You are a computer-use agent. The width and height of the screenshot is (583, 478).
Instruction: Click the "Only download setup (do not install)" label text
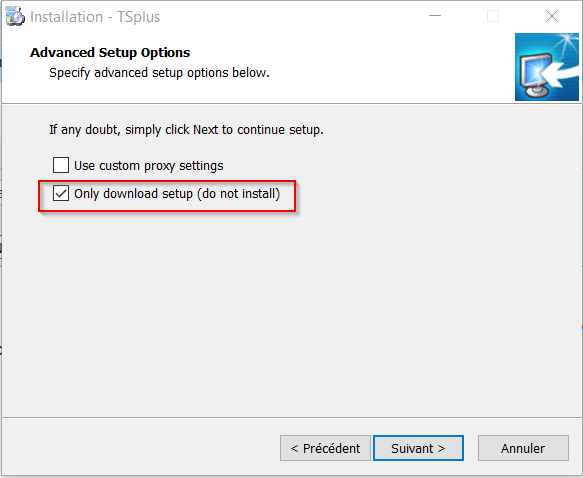point(177,194)
